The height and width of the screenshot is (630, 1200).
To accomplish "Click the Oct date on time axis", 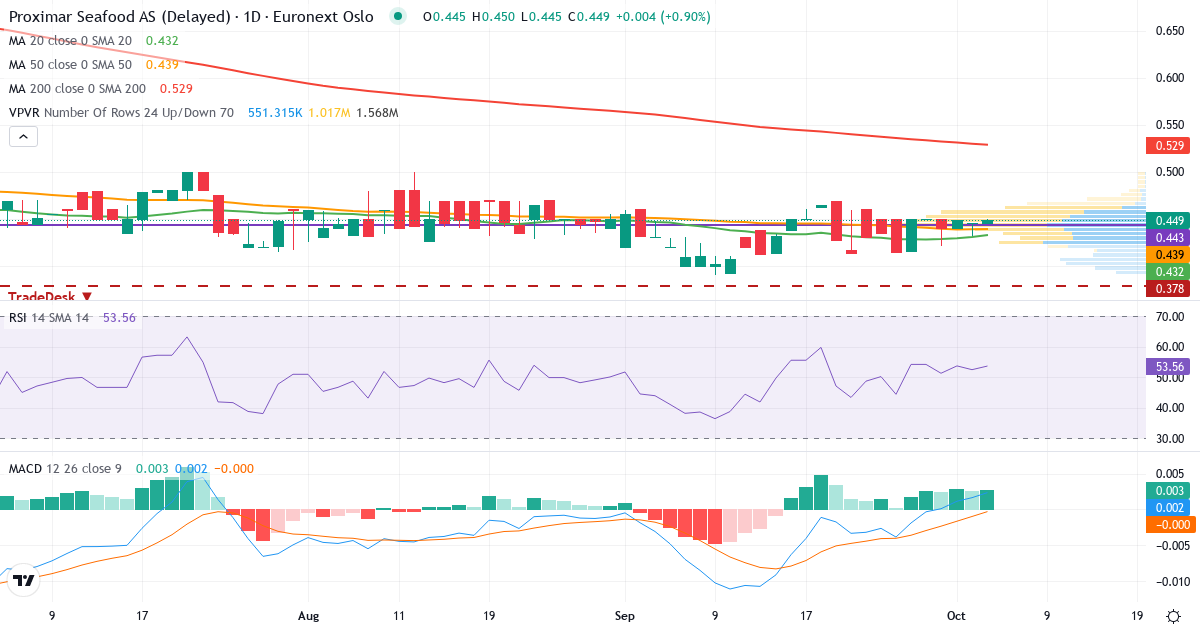I will point(956,615).
